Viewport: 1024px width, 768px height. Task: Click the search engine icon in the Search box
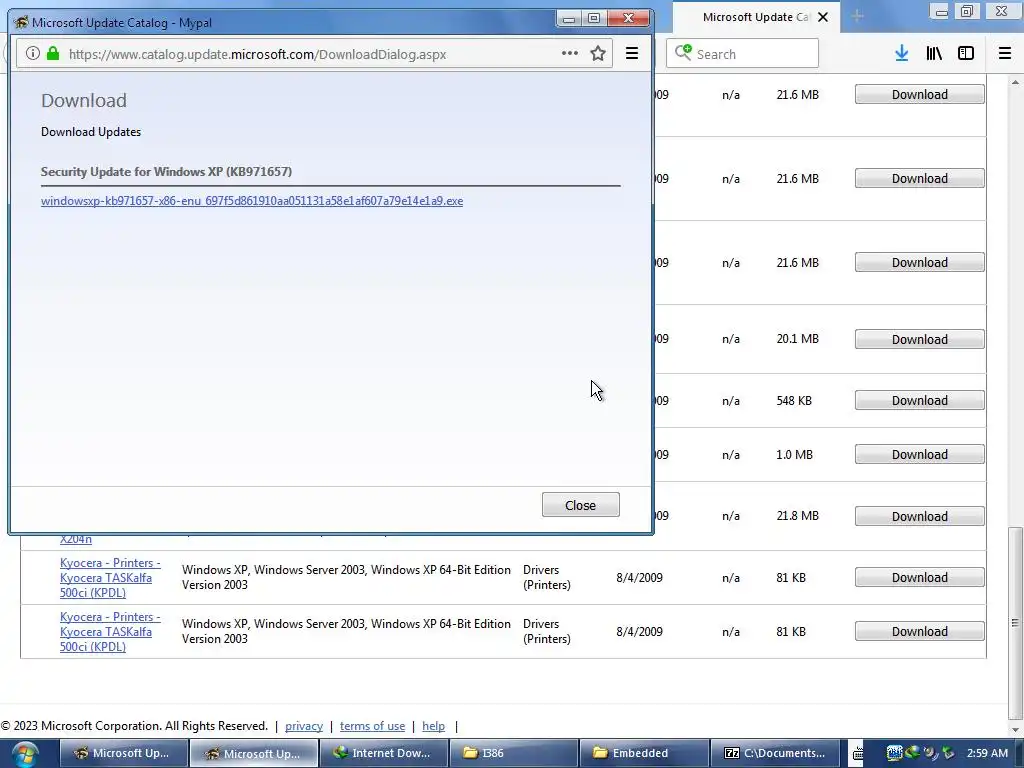683,53
